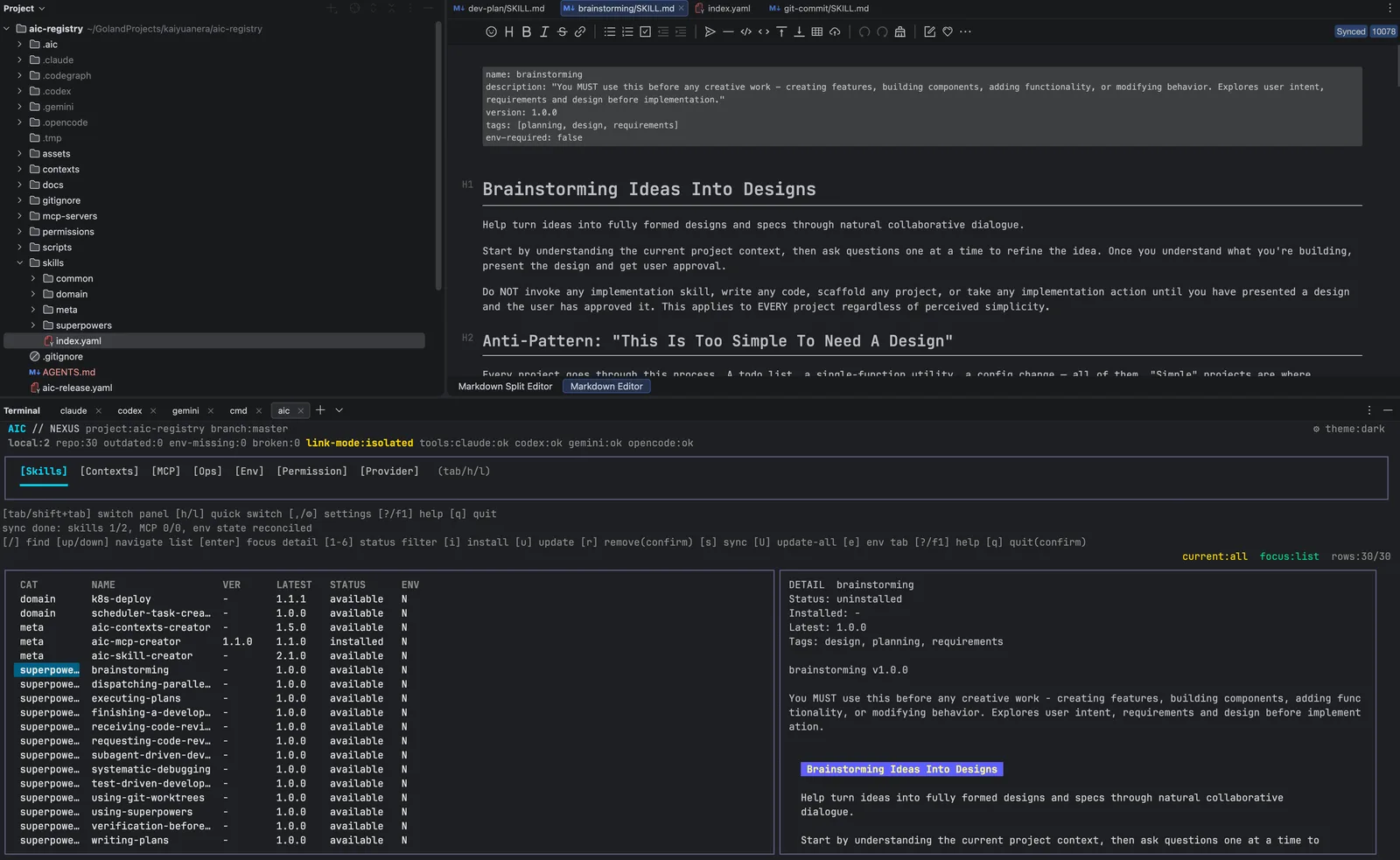The width and height of the screenshot is (1400, 860).
Task: Increase list indent in toolbar
Action: [681, 31]
